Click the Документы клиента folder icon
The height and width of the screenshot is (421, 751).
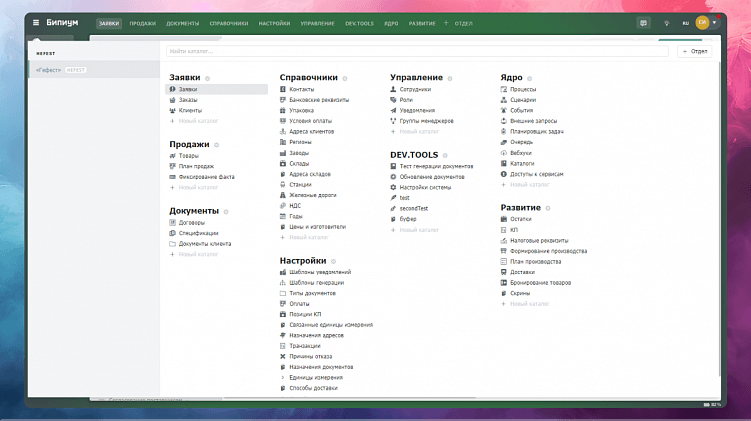[172, 243]
